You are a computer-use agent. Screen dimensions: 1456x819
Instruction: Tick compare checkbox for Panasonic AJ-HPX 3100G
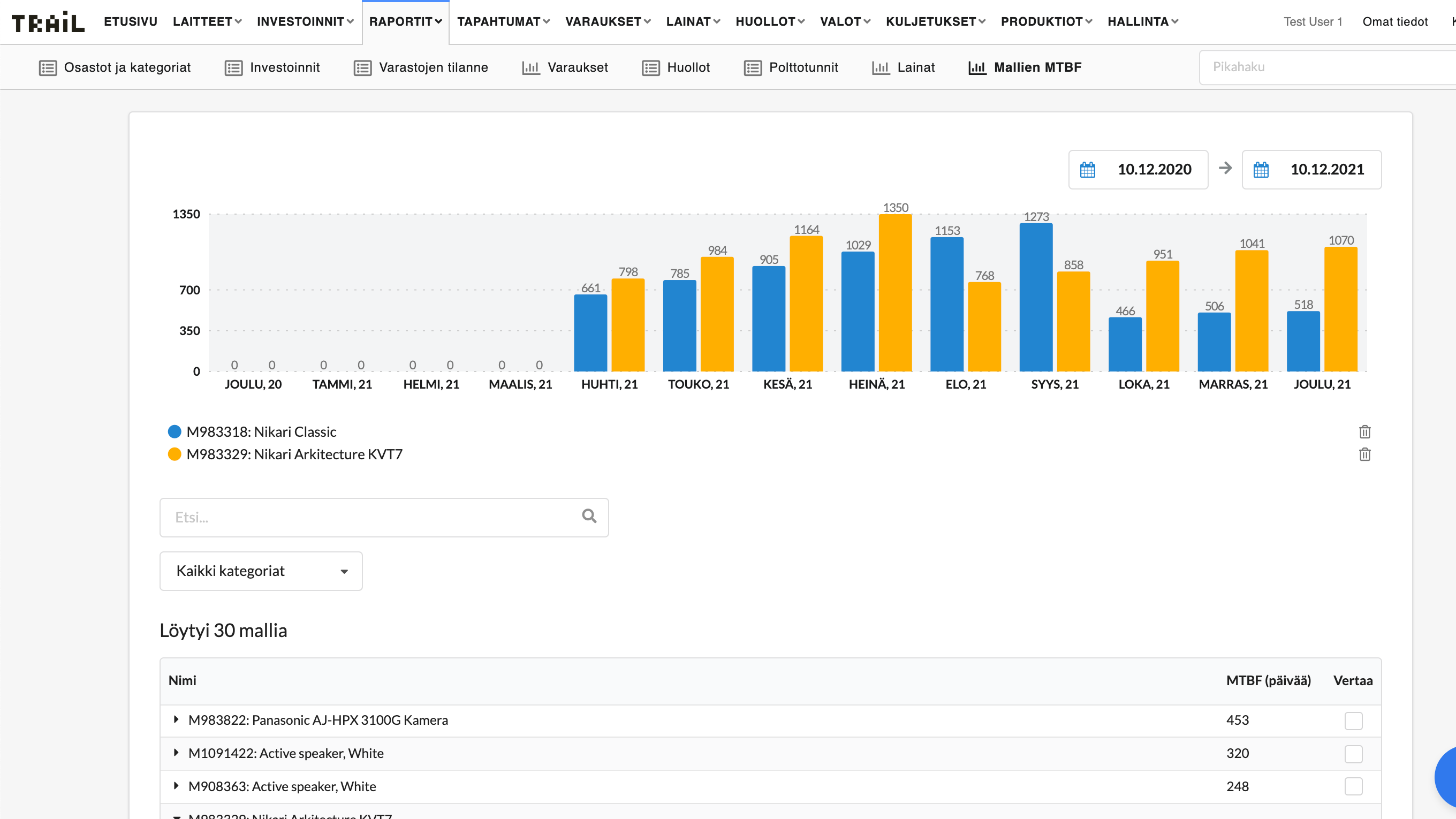pyautogui.click(x=1353, y=721)
